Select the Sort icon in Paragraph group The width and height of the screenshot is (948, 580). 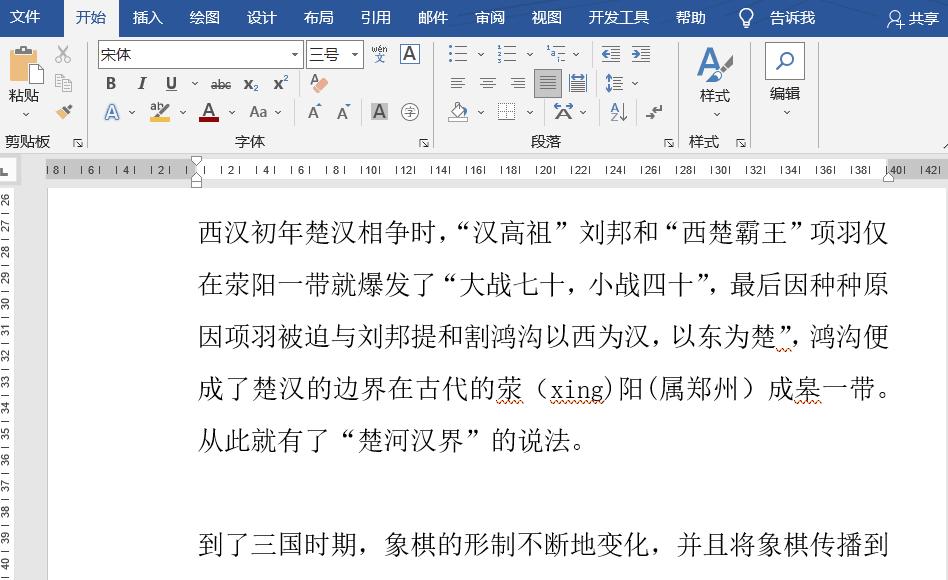click(616, 112)
